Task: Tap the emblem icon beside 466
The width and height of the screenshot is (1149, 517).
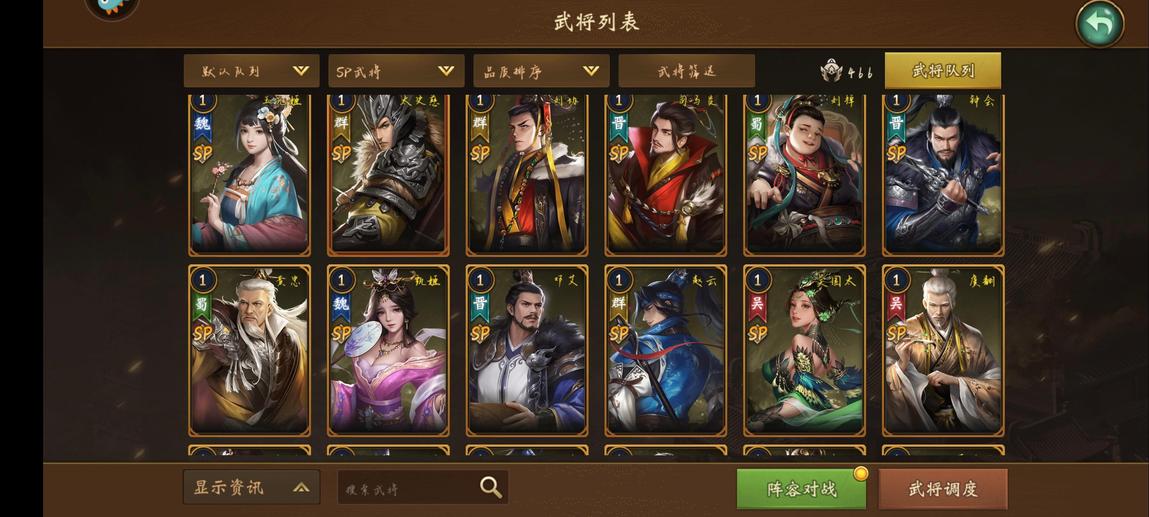Action: [x=832, y=70]
